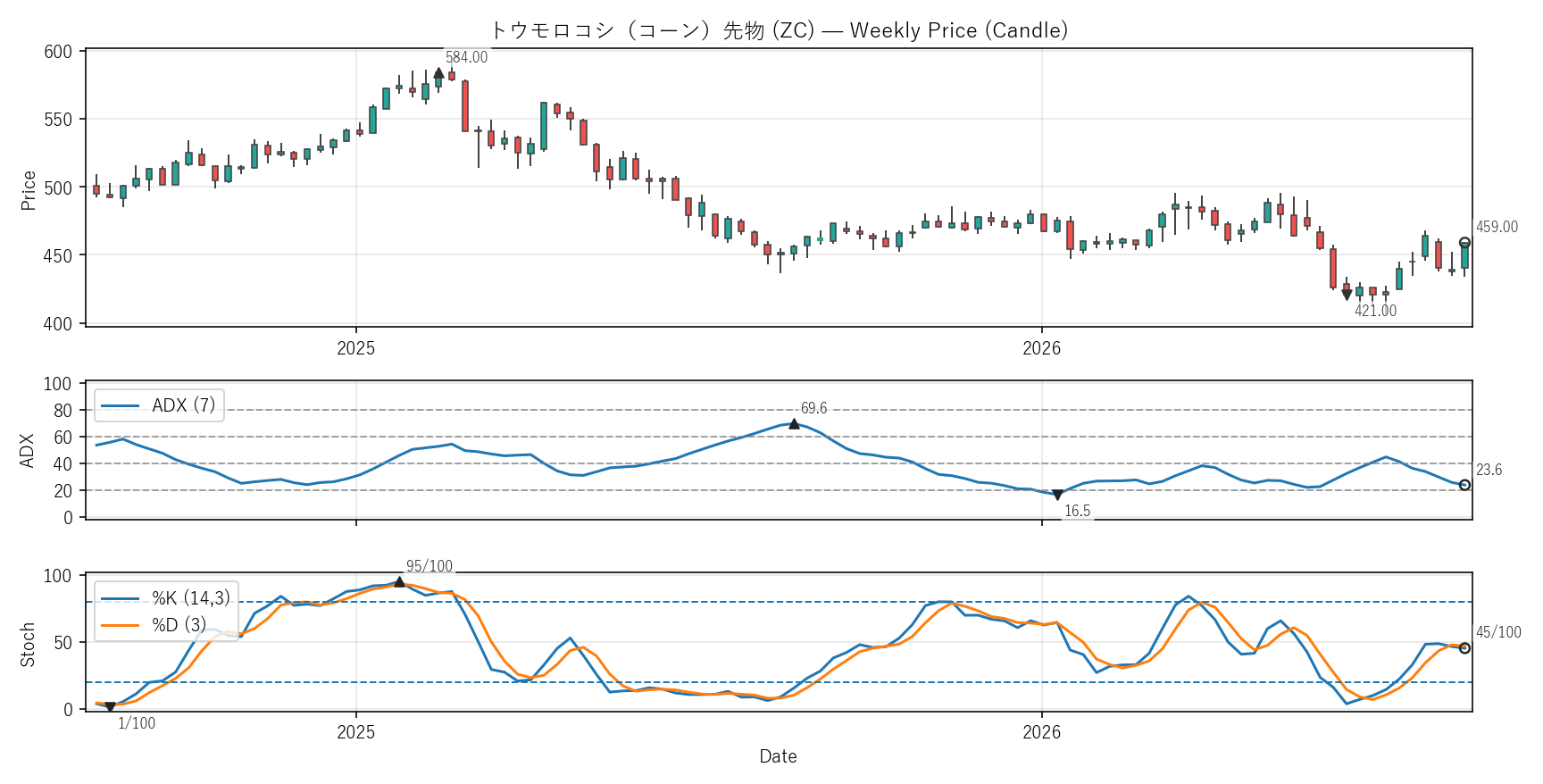Click the chart title mentioning Weekly Price (Candle)
1543x784 pixels.
click(x=779, y=30)
